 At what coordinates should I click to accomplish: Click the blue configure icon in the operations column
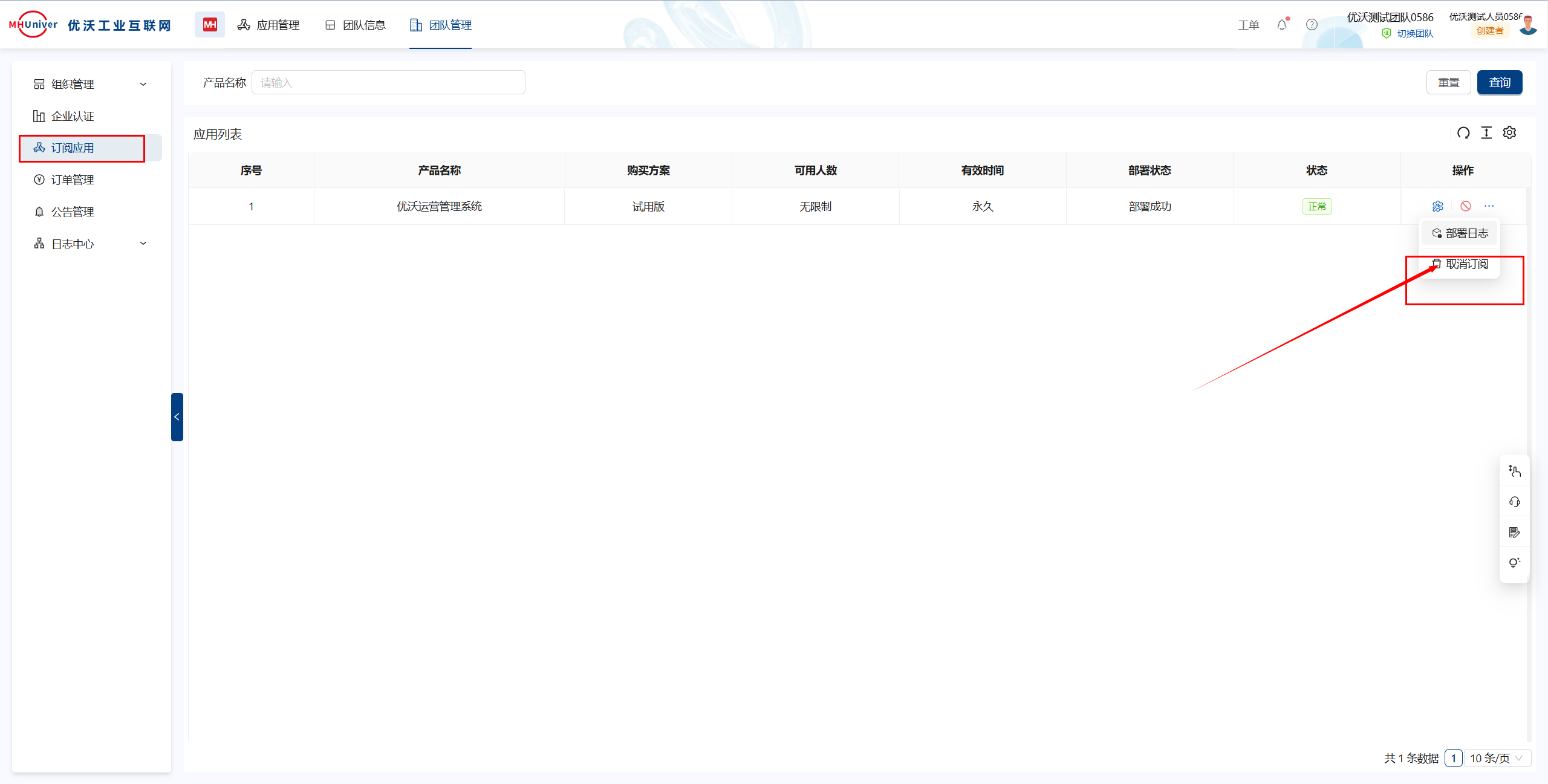(x=1438, y=206)
